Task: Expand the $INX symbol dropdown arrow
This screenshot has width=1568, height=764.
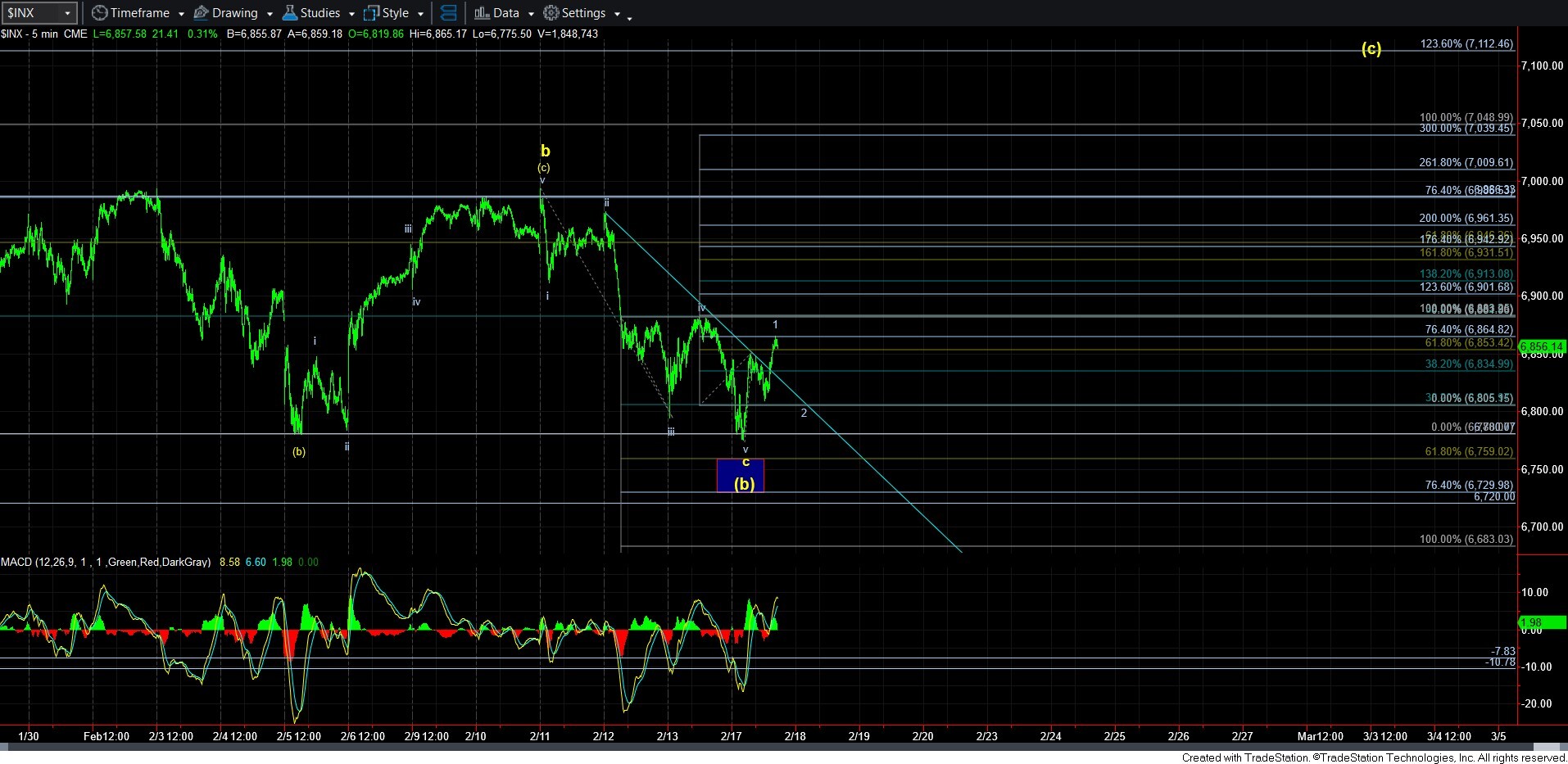Action: [67, 13]
